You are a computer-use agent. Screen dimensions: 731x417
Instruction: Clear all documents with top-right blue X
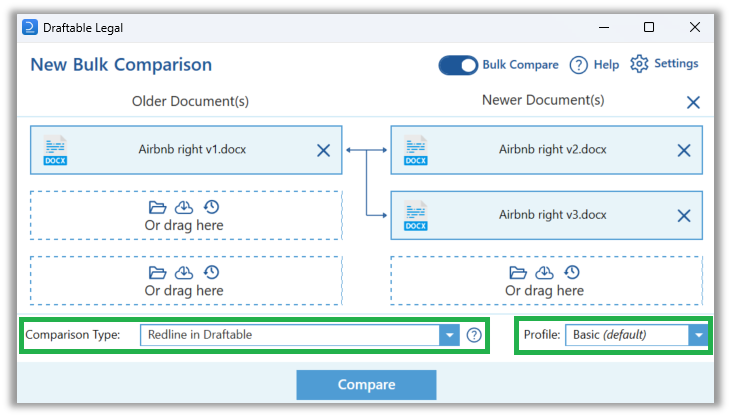(693, 103)
